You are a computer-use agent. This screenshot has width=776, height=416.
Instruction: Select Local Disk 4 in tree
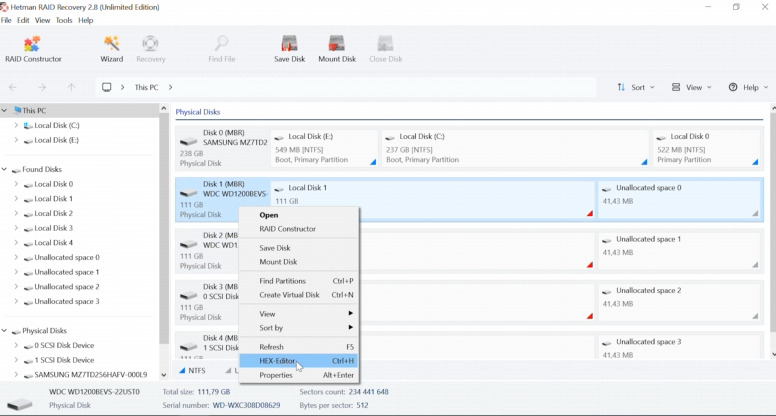[x=53, y=243]
